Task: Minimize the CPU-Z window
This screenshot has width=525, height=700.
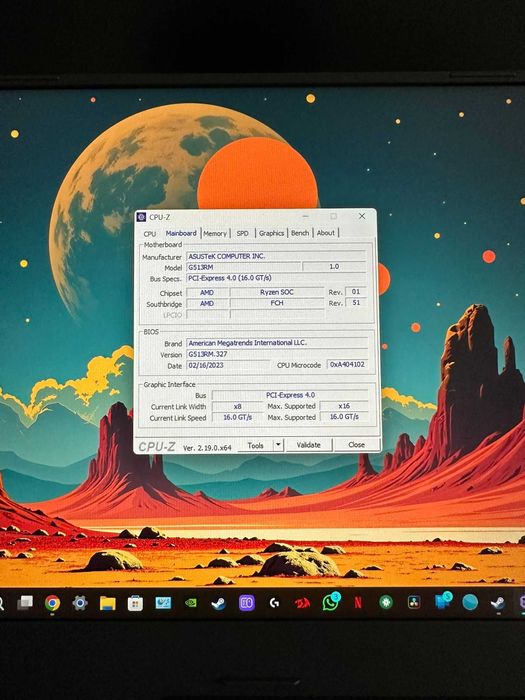Action: (x=306, y=216)
